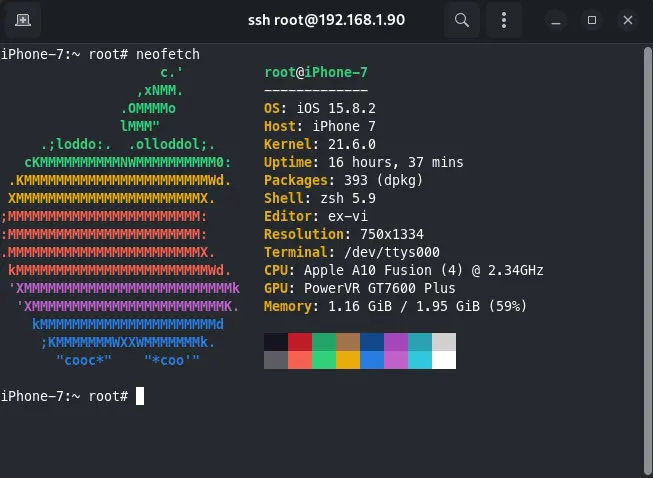Screen dimensions: 653x478
Task: Open the three-dot main menu
Action: [504, 20]
